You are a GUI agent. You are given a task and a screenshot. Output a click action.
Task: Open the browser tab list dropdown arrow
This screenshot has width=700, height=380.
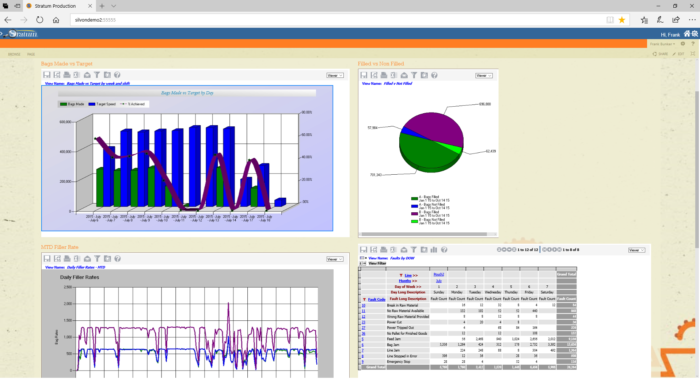click(x=113, y=6)
